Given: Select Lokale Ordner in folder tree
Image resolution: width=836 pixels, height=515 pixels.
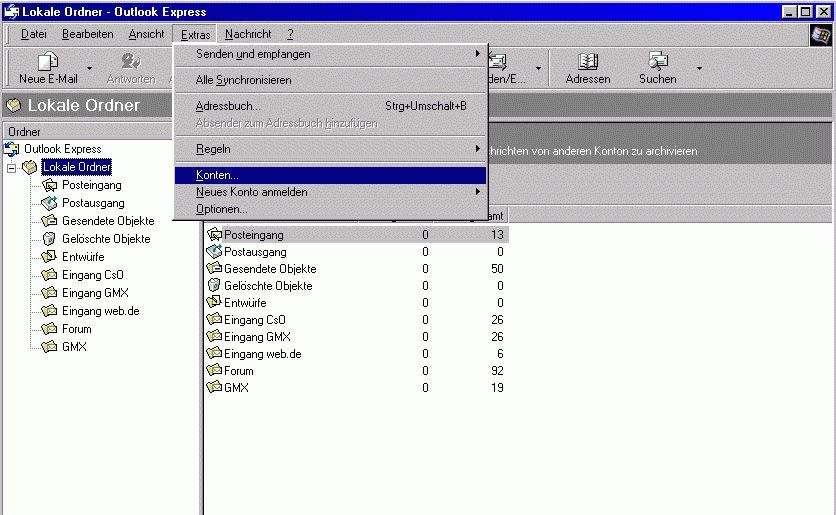Looking at the screenshot, I should point(77,167).
